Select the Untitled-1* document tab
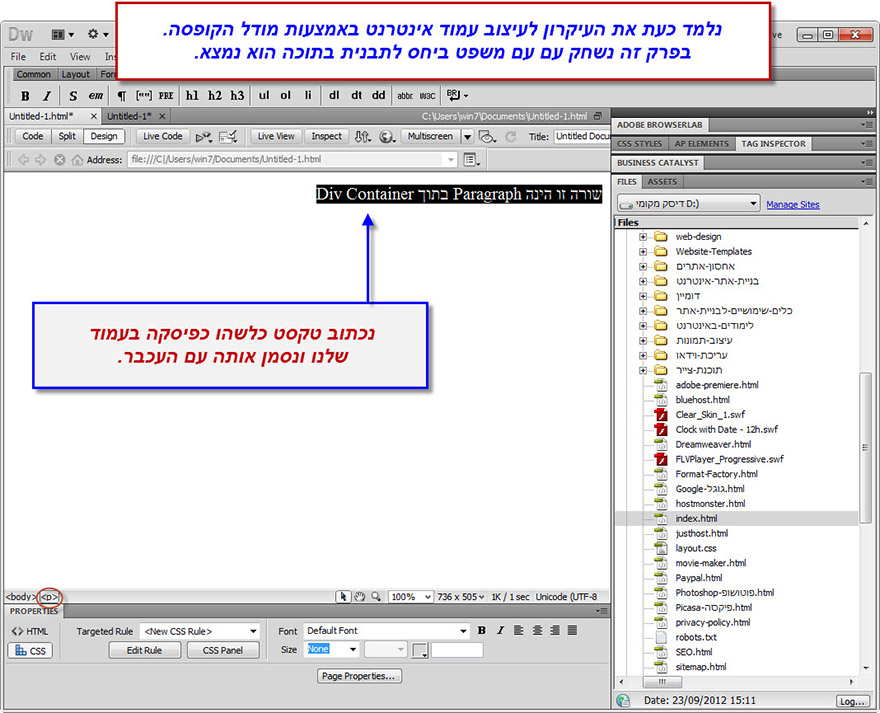Image resolution: width=880 pixels, height=713 pixels. tap(130, 116)
